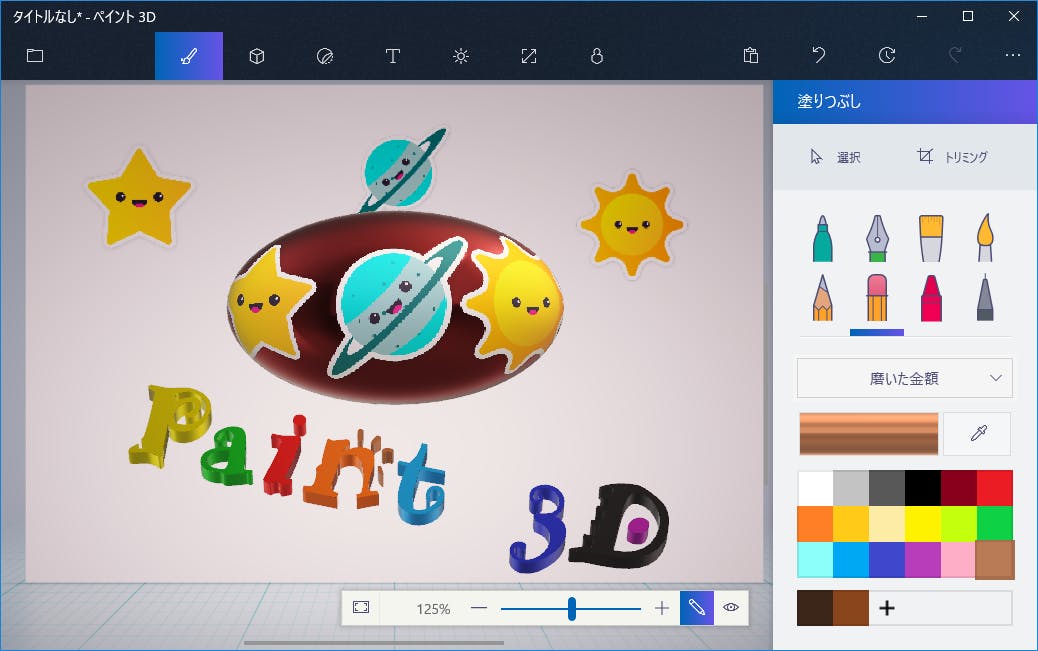This screenshot has height=651, width=1038.
Task: Click the トリミング crop button
Action: (952, 157)
